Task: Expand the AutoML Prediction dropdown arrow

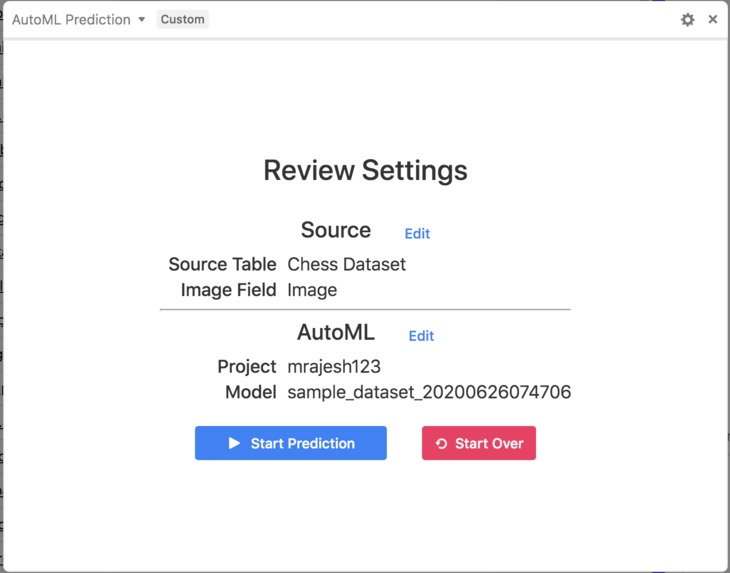Action: [142, 20]
